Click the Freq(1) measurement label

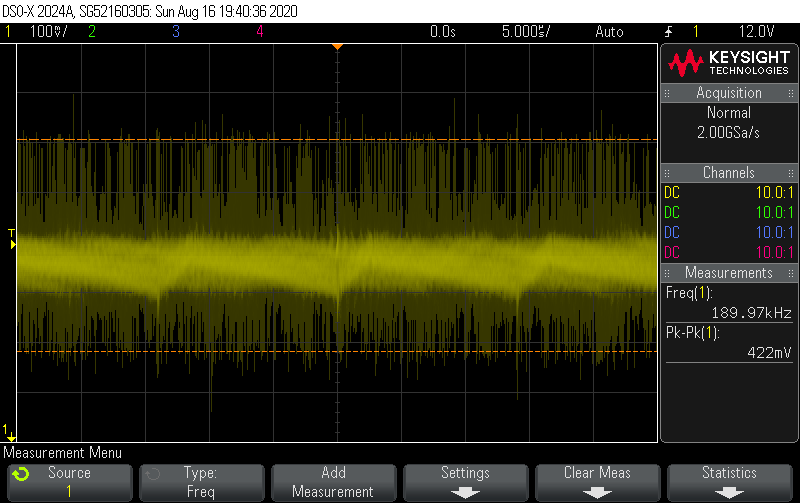pyautogui.click(x=689, y=293)
